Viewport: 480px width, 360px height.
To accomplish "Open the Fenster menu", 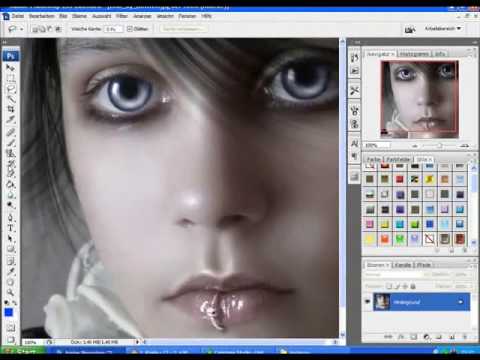I will [187, 16].
